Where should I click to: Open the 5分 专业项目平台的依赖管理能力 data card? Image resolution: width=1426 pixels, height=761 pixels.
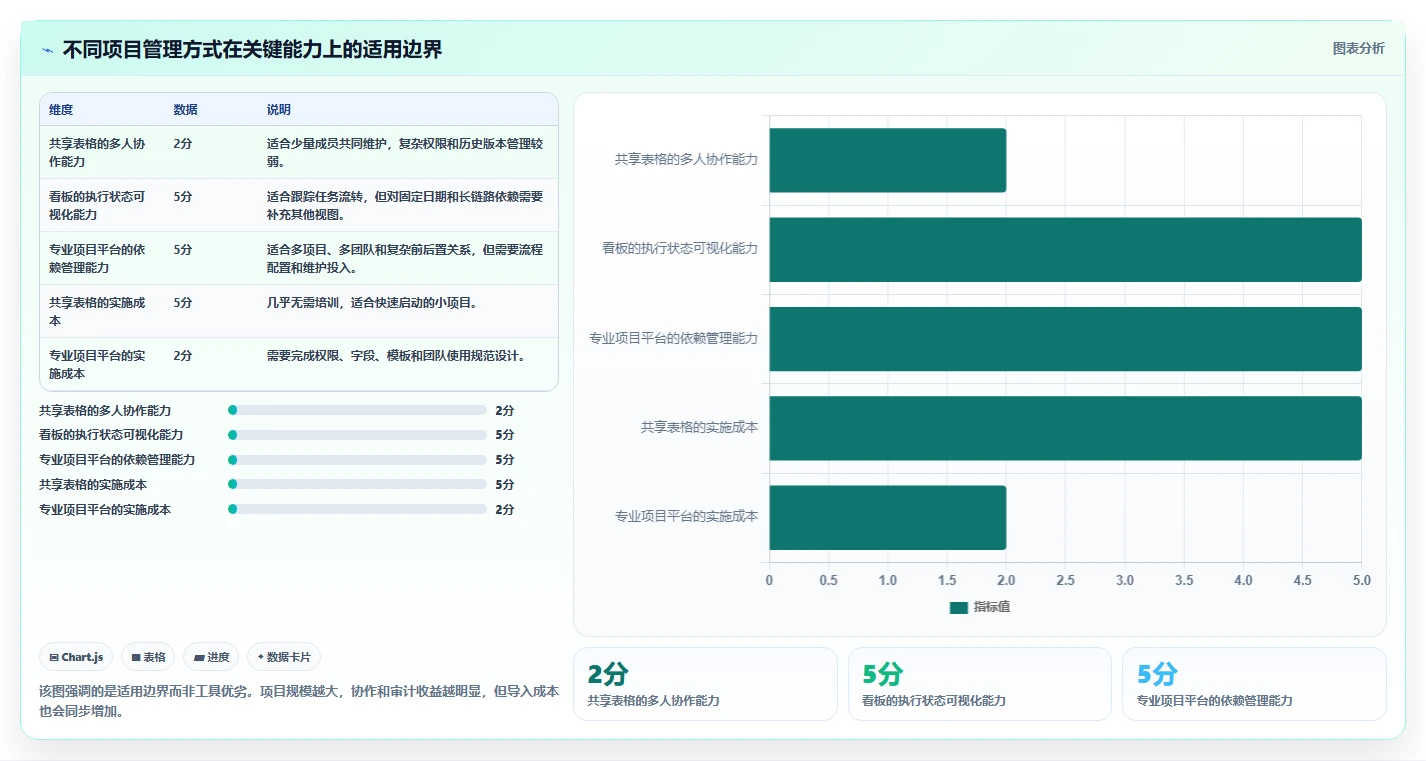[1254, 684]
